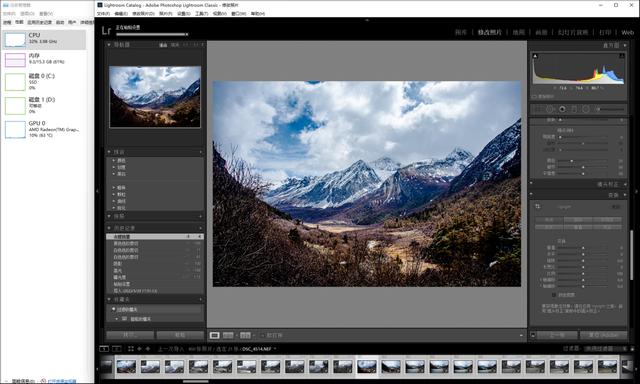Viewport: 640px width, 384px height.
Task: Open the Lightroom File menu
Action: (103, 13)
